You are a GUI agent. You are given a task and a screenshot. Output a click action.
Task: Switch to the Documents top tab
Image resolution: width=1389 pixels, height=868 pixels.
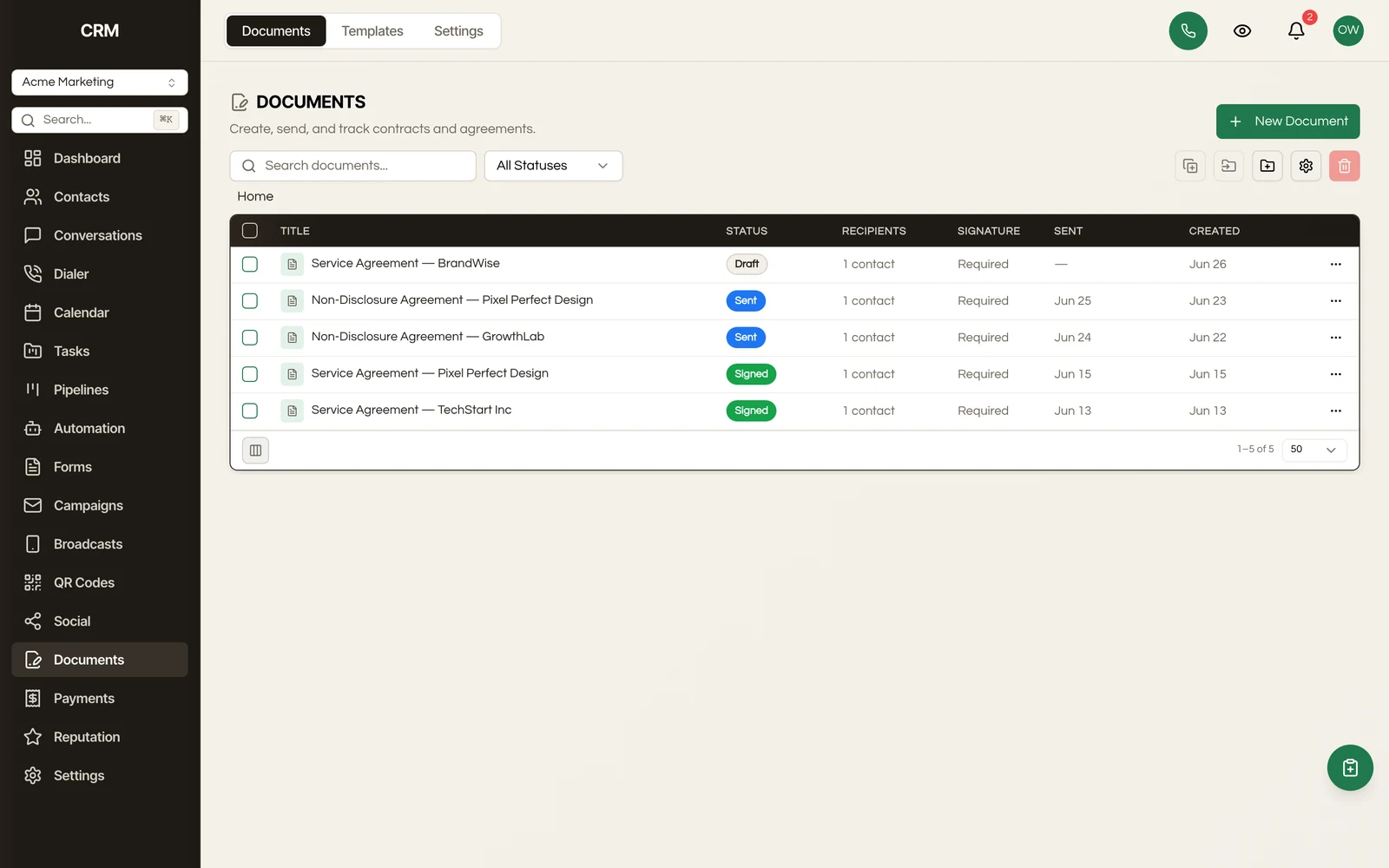276,31
